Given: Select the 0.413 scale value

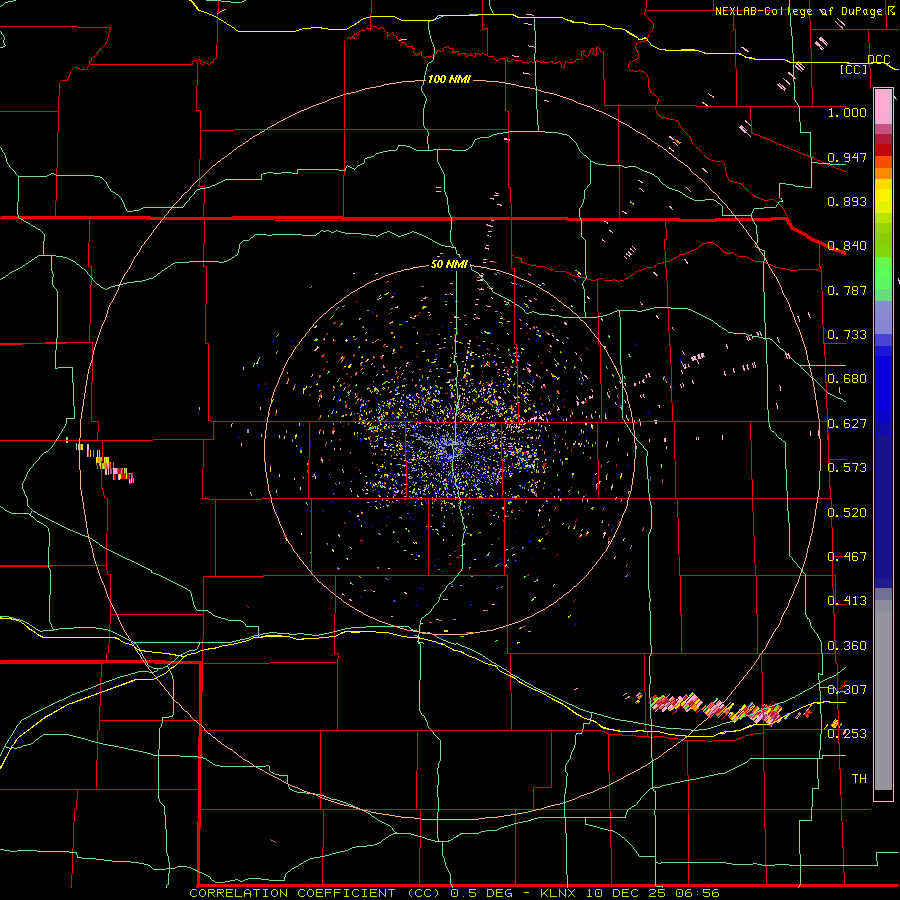Looking at the screenshot, I should pyautogui.click(x=847, y=601).
